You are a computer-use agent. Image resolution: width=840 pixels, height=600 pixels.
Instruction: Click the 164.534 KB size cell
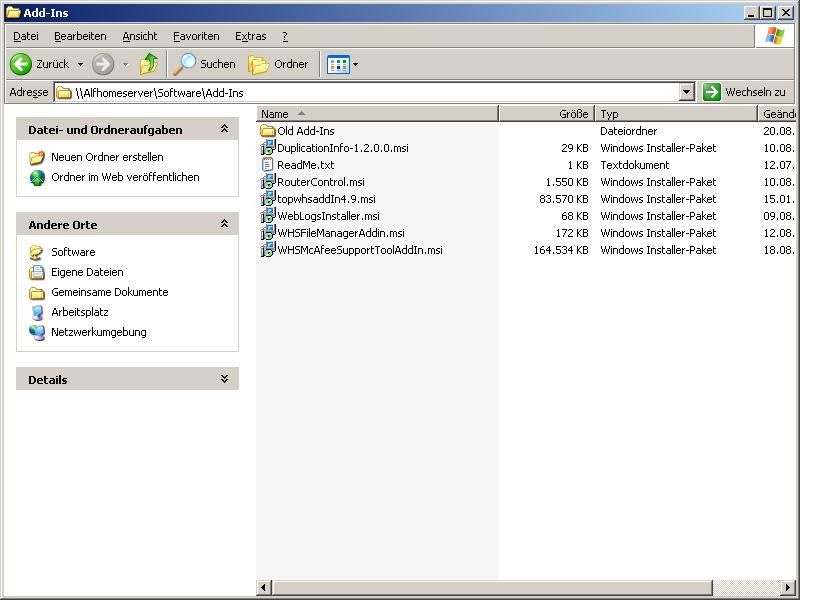[561, 250]
